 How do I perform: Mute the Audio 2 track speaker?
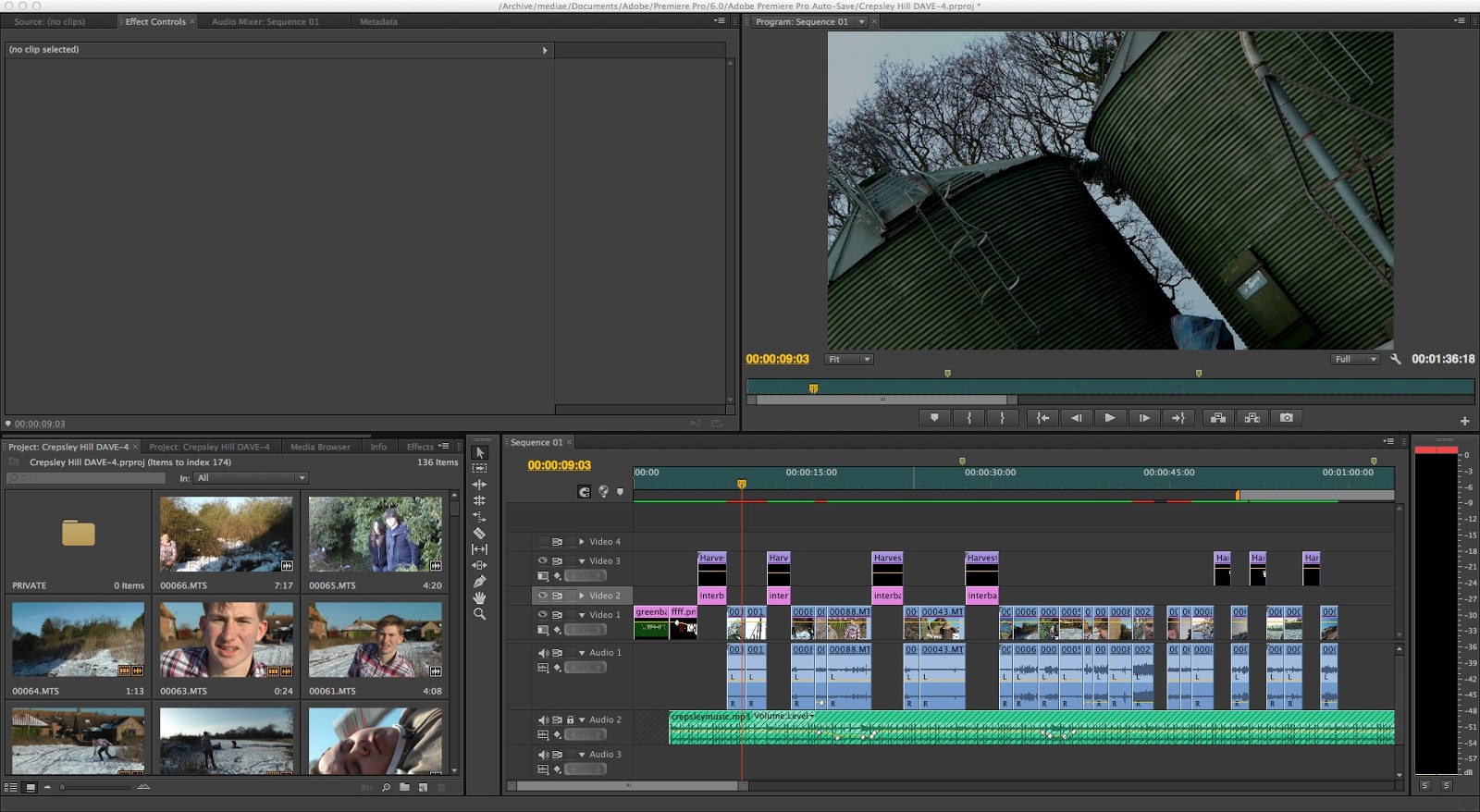(x=544, y=720)
